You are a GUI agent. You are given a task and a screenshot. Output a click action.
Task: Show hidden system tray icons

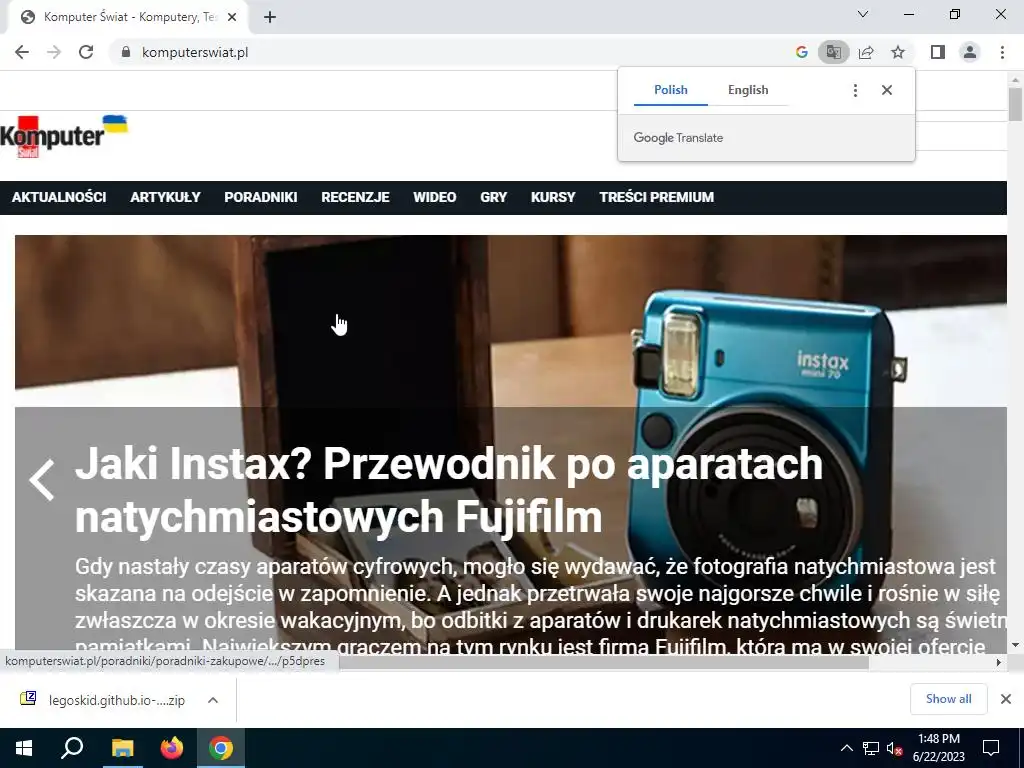click(x=846, y=748)
